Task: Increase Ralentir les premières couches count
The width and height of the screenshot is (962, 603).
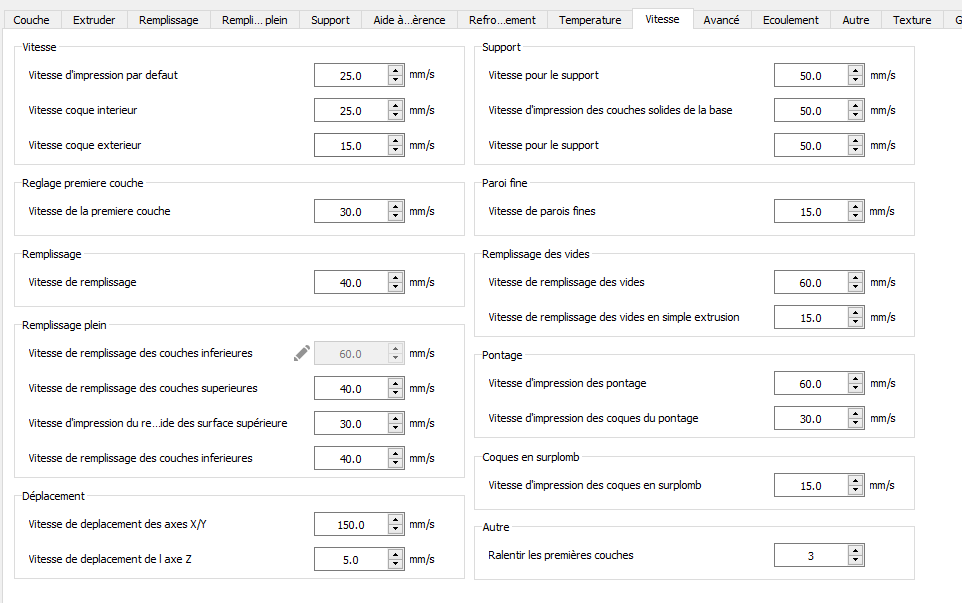Action: click(x=855, y=550)
